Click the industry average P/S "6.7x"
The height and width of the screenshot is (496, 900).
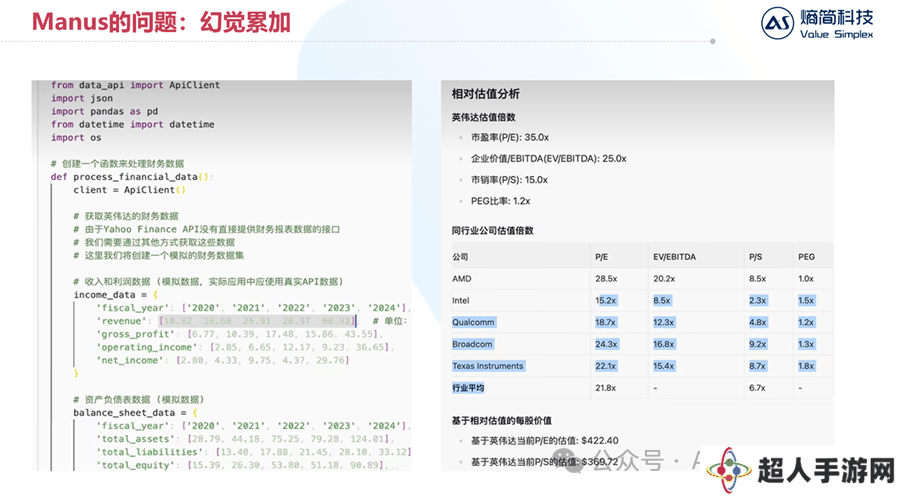[x=757, y=388]
